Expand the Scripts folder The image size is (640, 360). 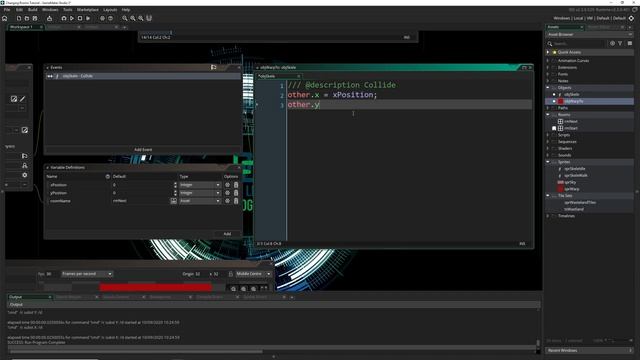[548, 135]
